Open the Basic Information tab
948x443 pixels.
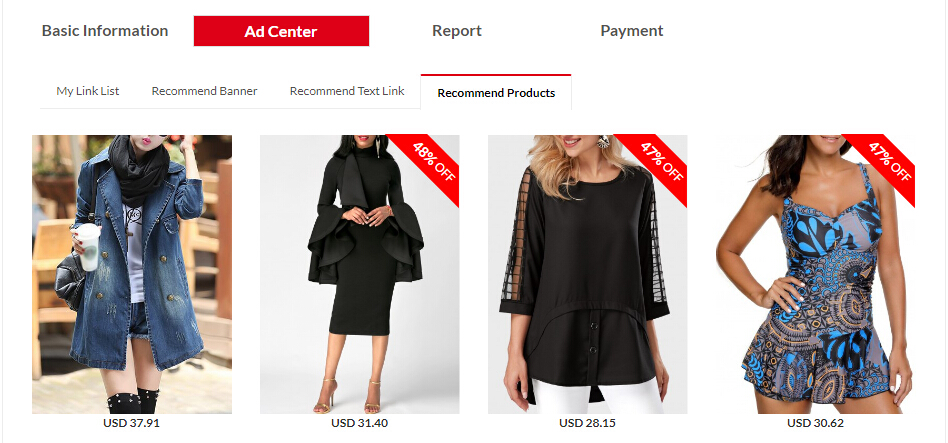coord(105,31)
